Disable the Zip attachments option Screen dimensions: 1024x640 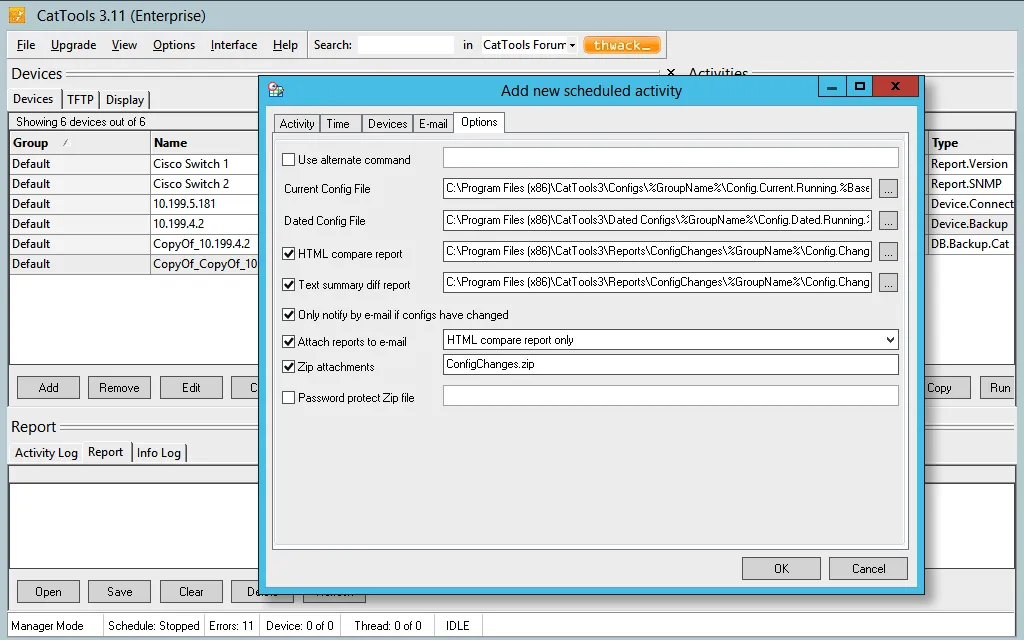point(289,367)
